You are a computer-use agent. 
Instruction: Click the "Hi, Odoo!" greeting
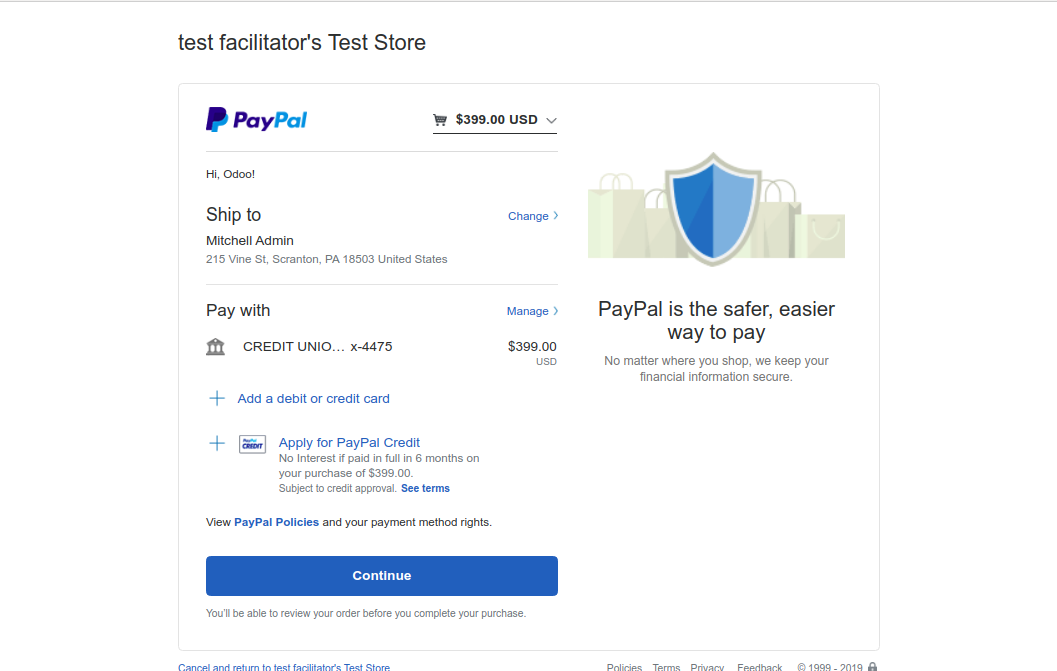[230, 174]
